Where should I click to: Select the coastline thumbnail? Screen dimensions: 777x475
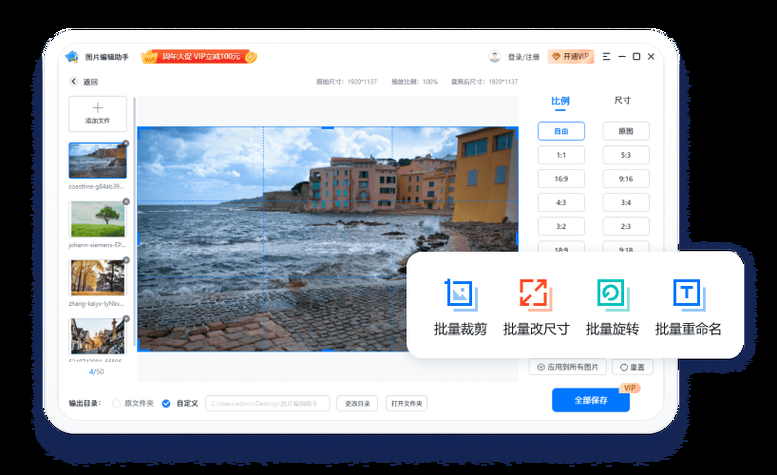pyautogui.click(x=98, y=160)
